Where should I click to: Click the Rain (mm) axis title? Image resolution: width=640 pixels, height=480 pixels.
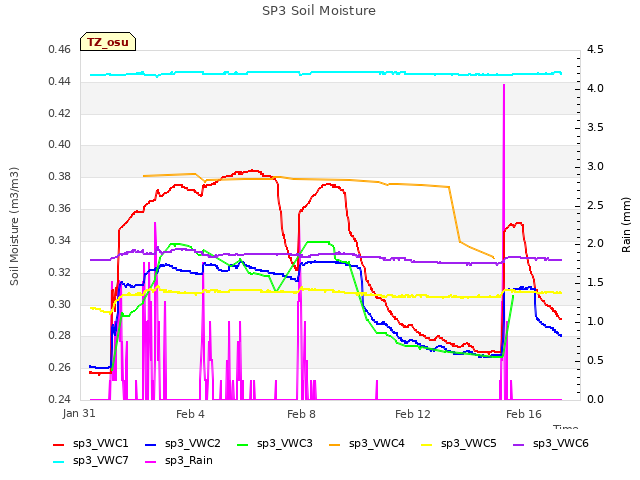click(x=626, y=225)
